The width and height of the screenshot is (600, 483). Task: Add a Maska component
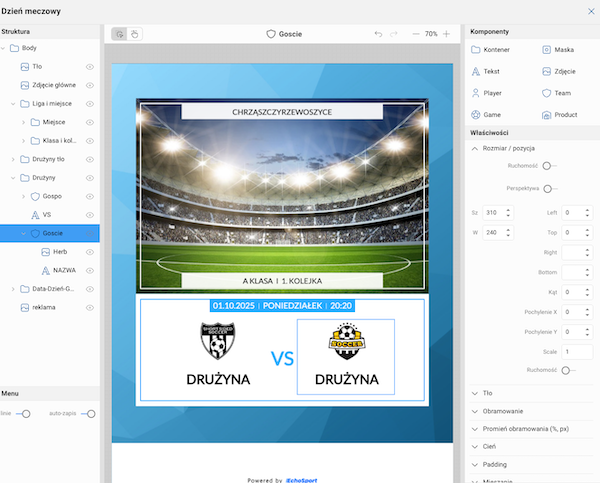click(558, 50)
